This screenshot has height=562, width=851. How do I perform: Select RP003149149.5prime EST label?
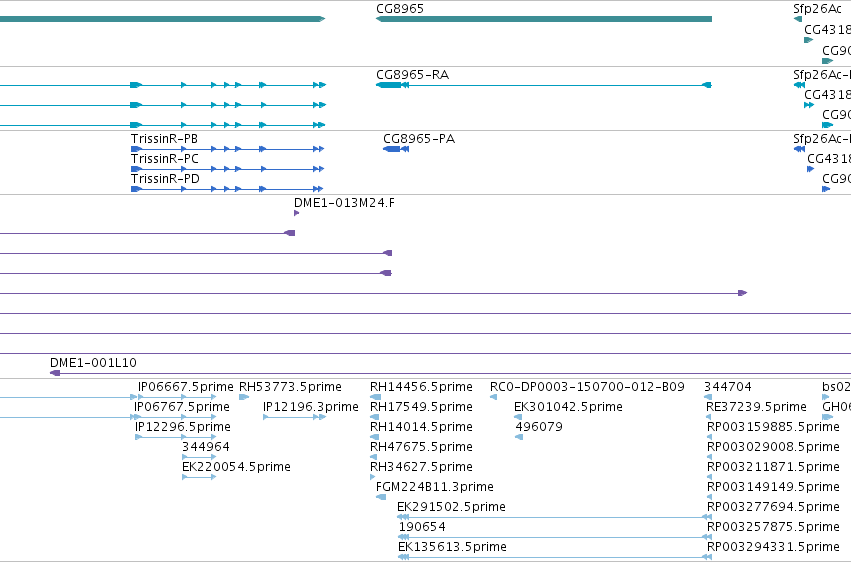click(x=773, y=487)
